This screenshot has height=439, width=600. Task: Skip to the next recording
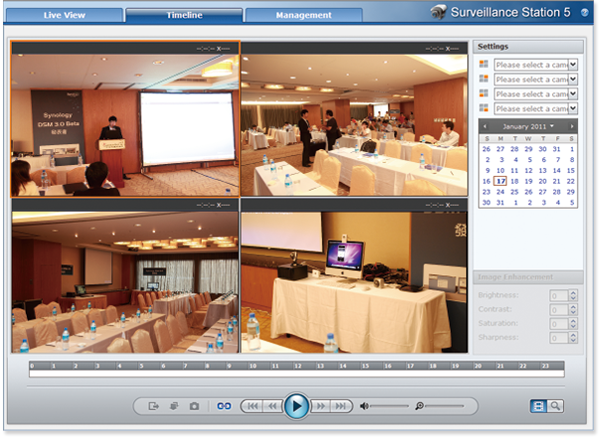click(x=341, y=406)
